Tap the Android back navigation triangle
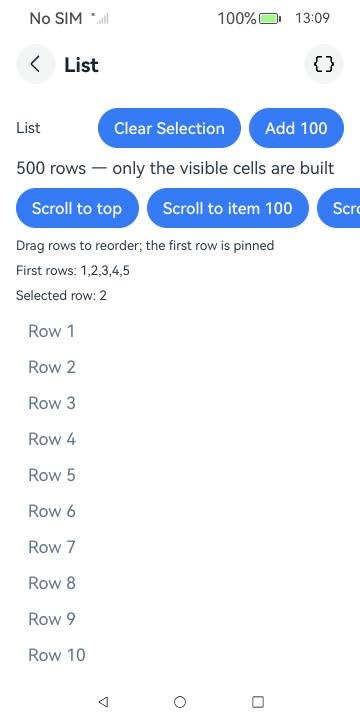 (103, 702)
